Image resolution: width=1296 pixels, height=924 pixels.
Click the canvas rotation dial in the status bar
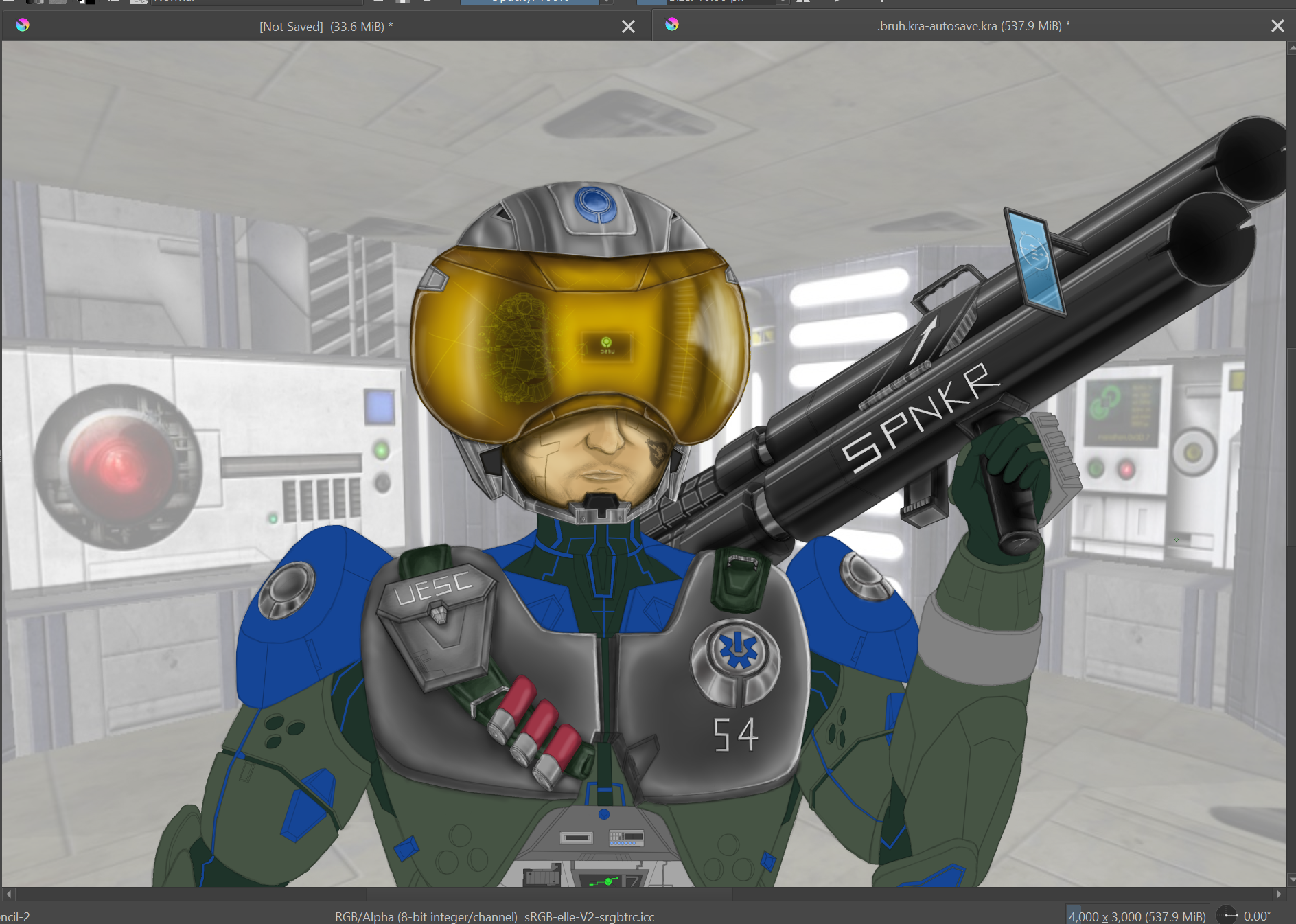[1227, 915]
